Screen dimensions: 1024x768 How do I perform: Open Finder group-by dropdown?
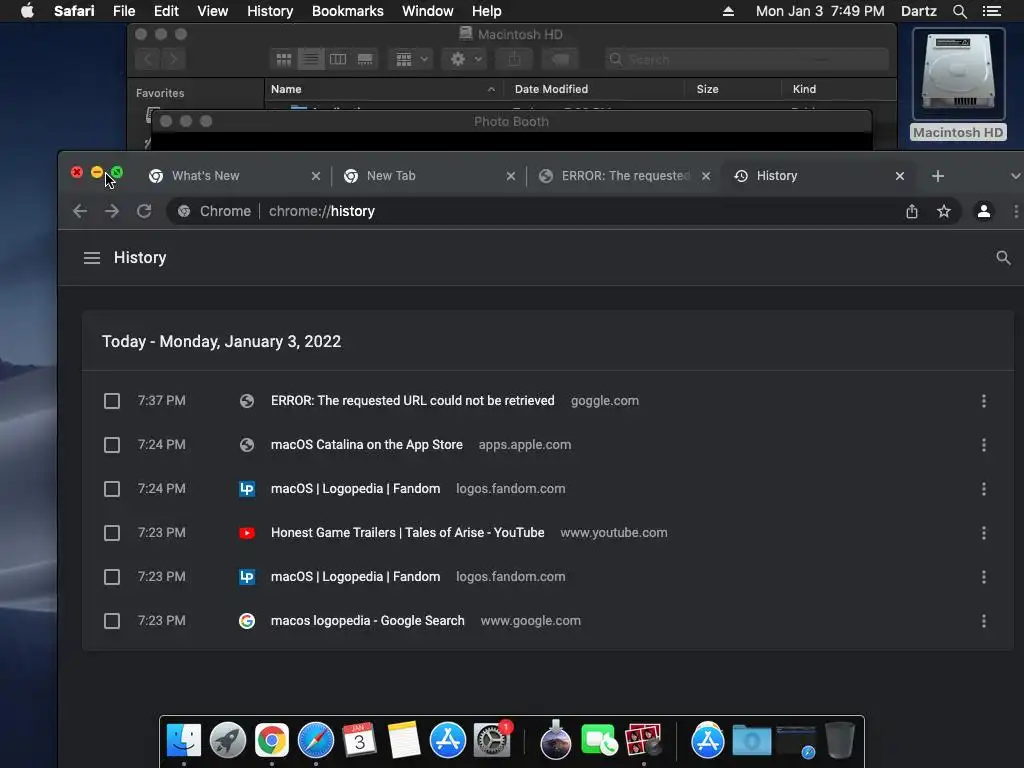(x=411, y=59)
